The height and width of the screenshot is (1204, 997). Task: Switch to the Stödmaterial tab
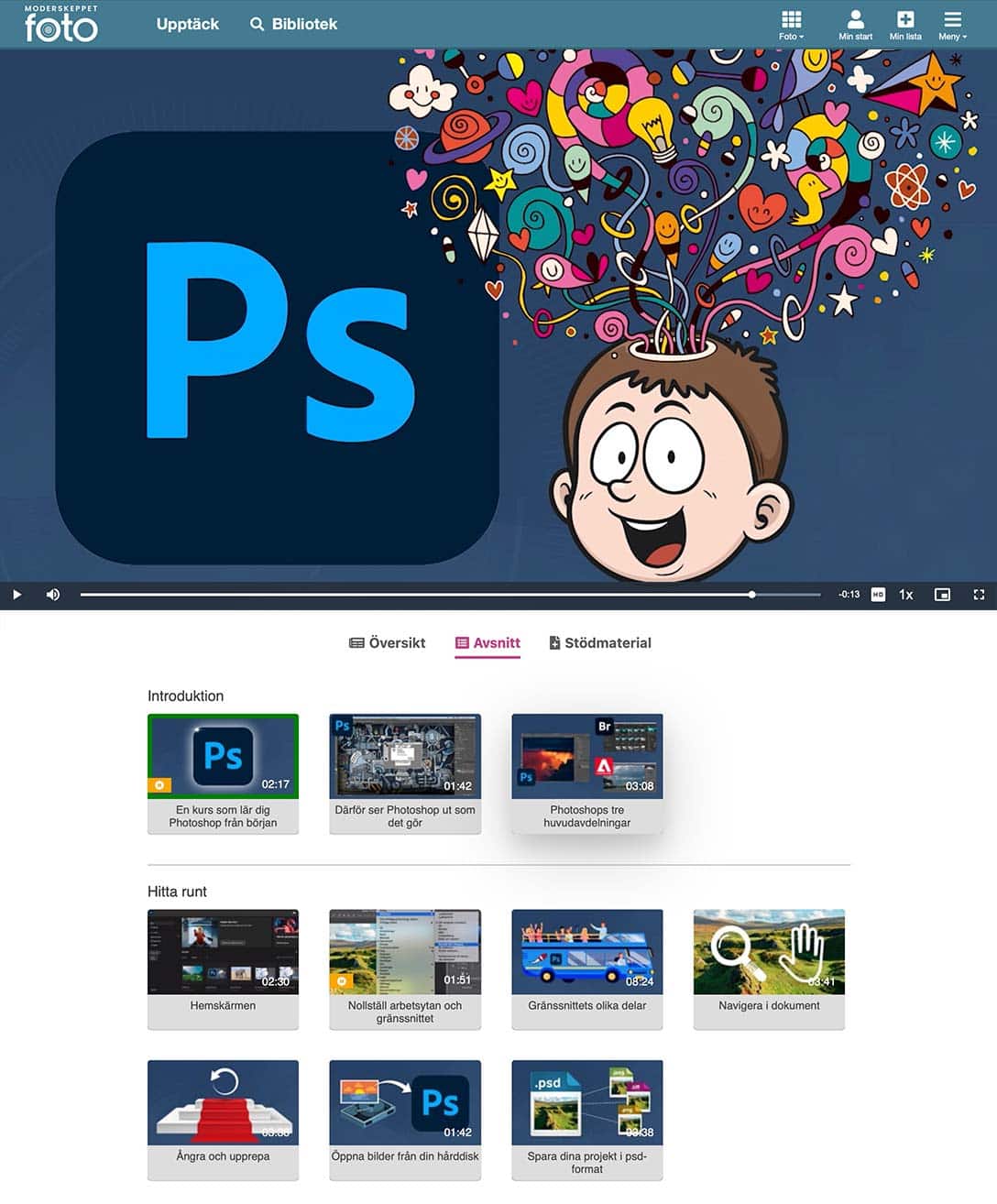(x=600, y=643)
